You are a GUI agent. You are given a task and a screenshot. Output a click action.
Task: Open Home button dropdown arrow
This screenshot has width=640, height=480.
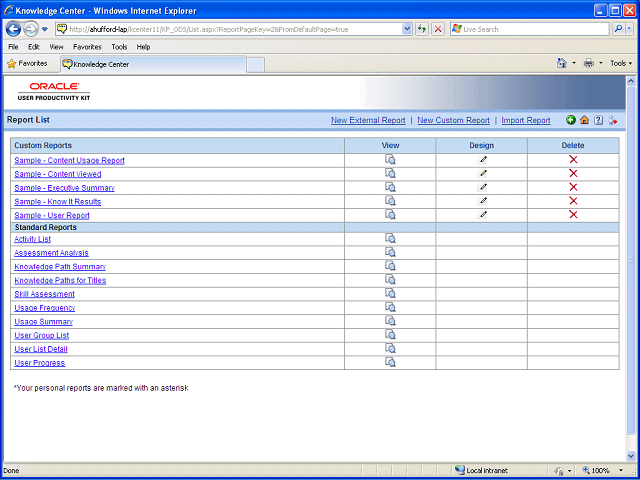coord(573,63)
